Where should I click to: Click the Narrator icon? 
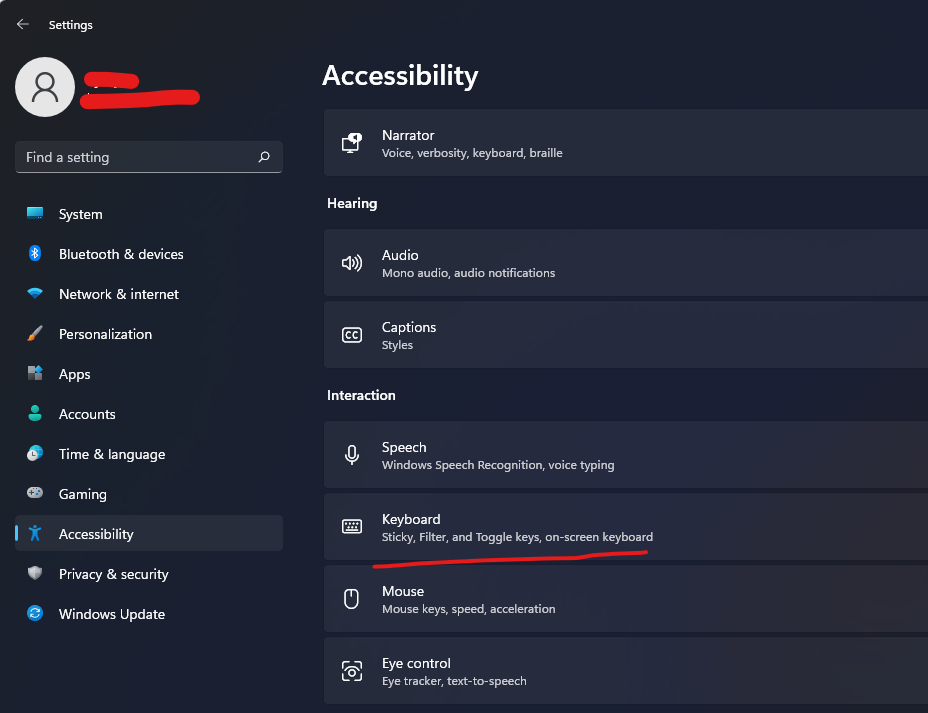(x=352, y=143)
